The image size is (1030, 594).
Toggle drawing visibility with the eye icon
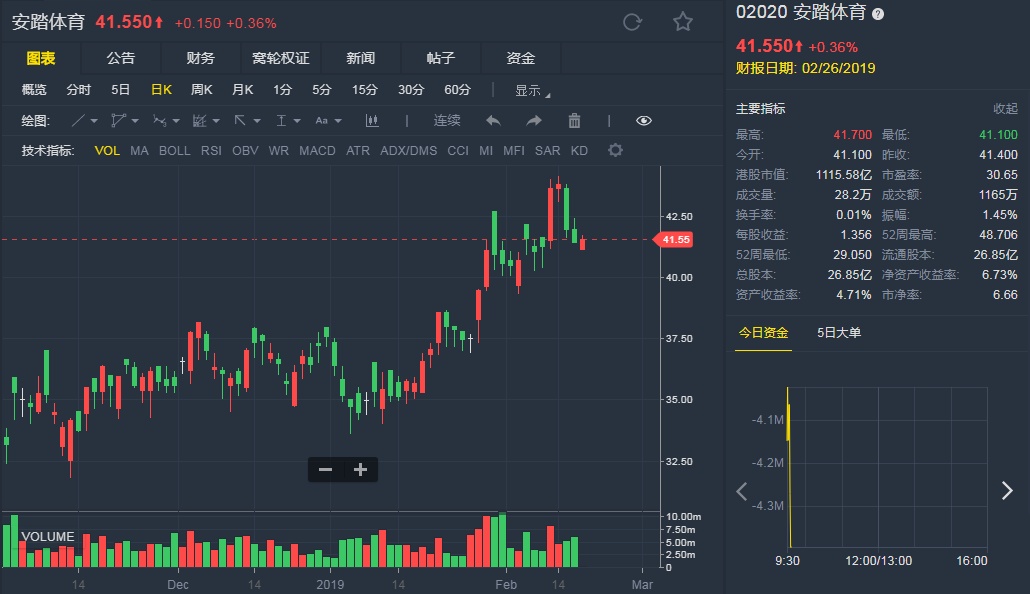coord(643,121)
